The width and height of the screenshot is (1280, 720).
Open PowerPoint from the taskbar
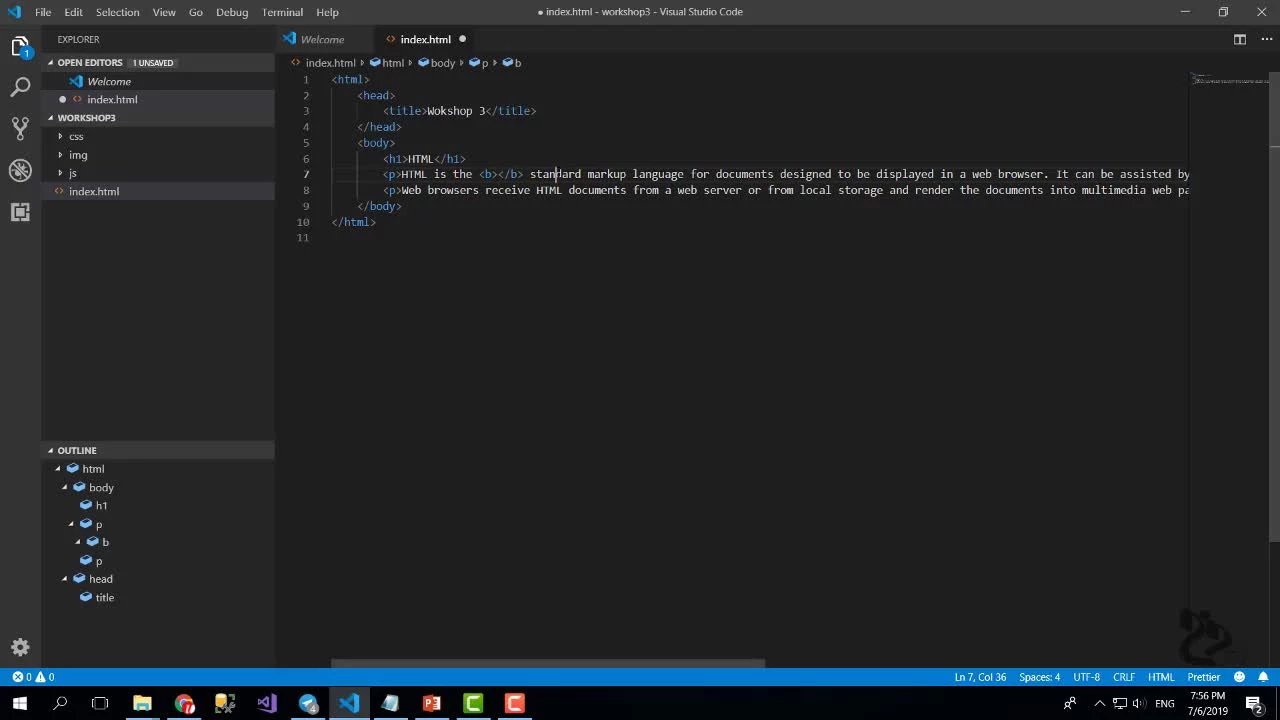tap(432, 703)
